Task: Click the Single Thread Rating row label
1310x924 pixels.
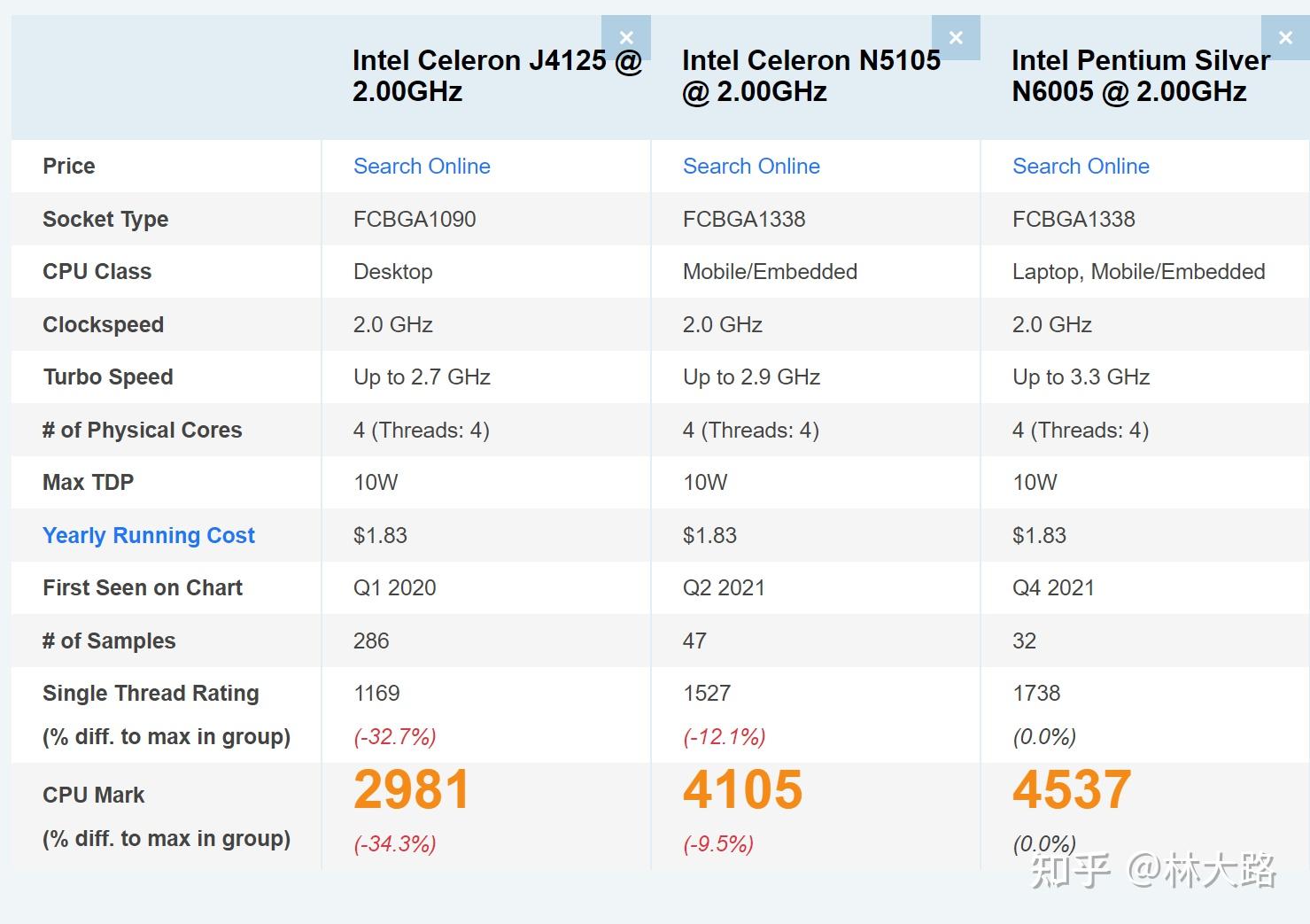Action: coord(151,694)
